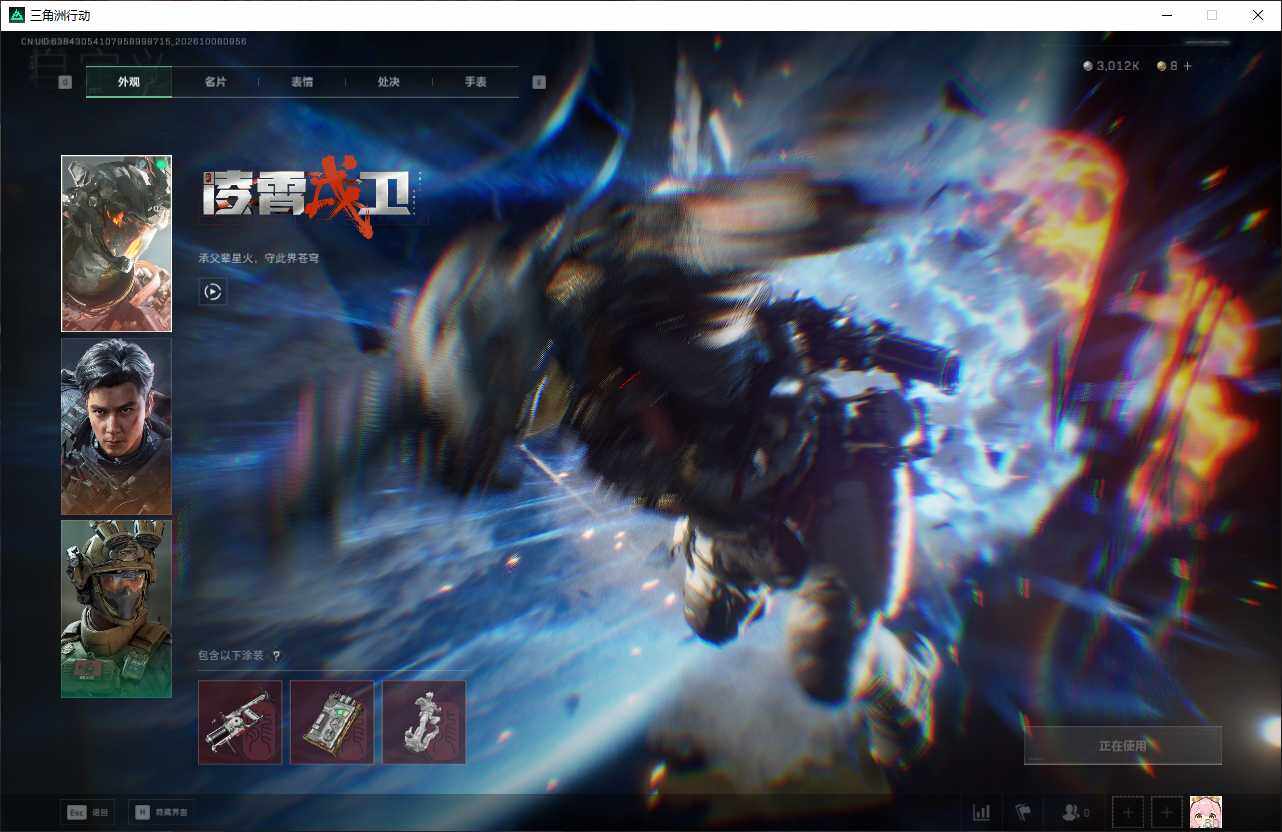Click the gold currency coin icon
The image size is (1282, 832).
(1161, 66)
